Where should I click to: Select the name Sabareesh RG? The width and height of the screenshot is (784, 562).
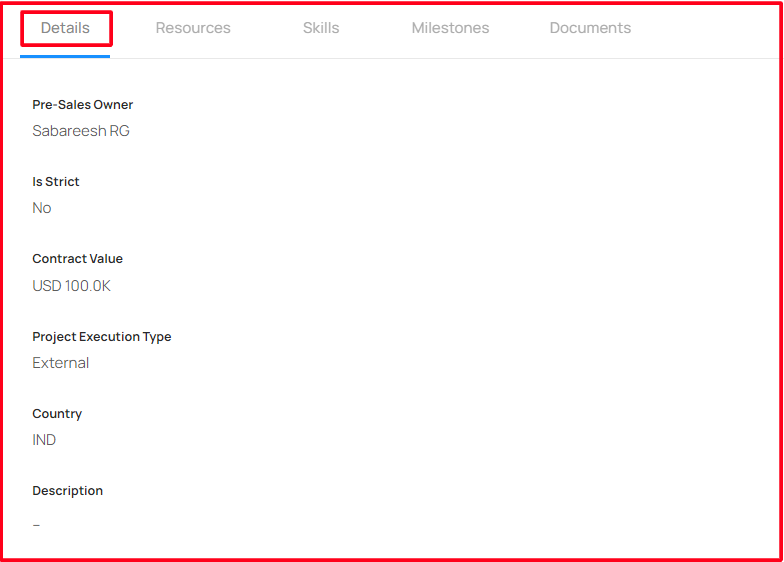[x=81, y=131]
